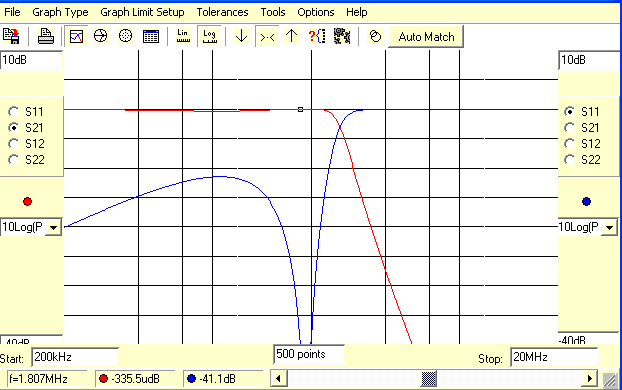Select the rectangular graph view icon
Viewport: 622px width, 390px height.
point(76,36)
